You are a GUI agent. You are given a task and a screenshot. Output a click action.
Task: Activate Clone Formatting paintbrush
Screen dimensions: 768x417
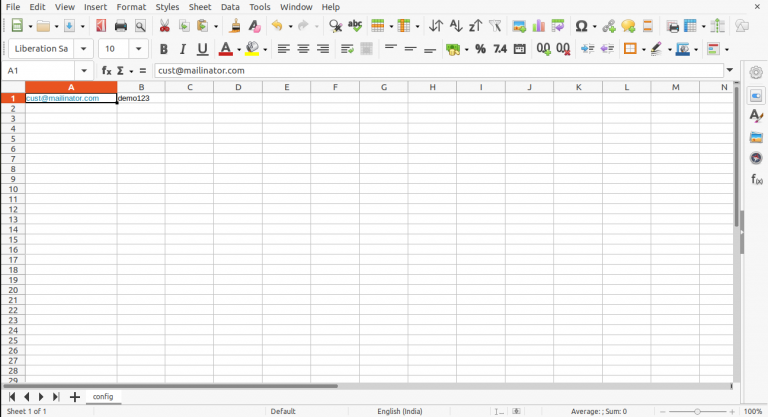tap(235, 26)
